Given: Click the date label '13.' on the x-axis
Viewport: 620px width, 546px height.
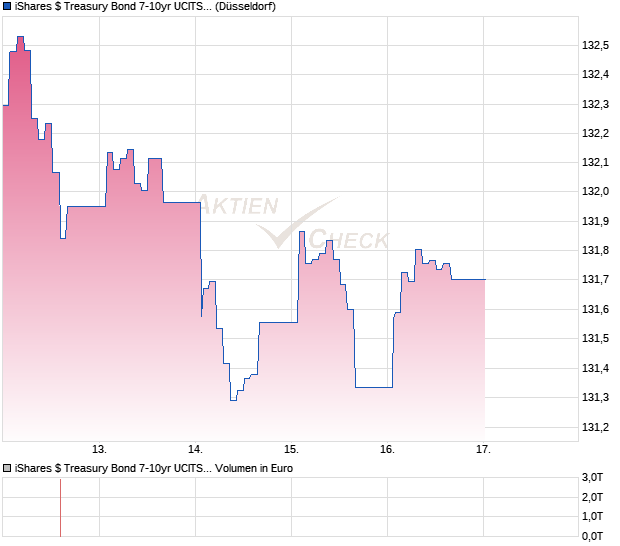Looking at the screenshot, I should (99, 450).
